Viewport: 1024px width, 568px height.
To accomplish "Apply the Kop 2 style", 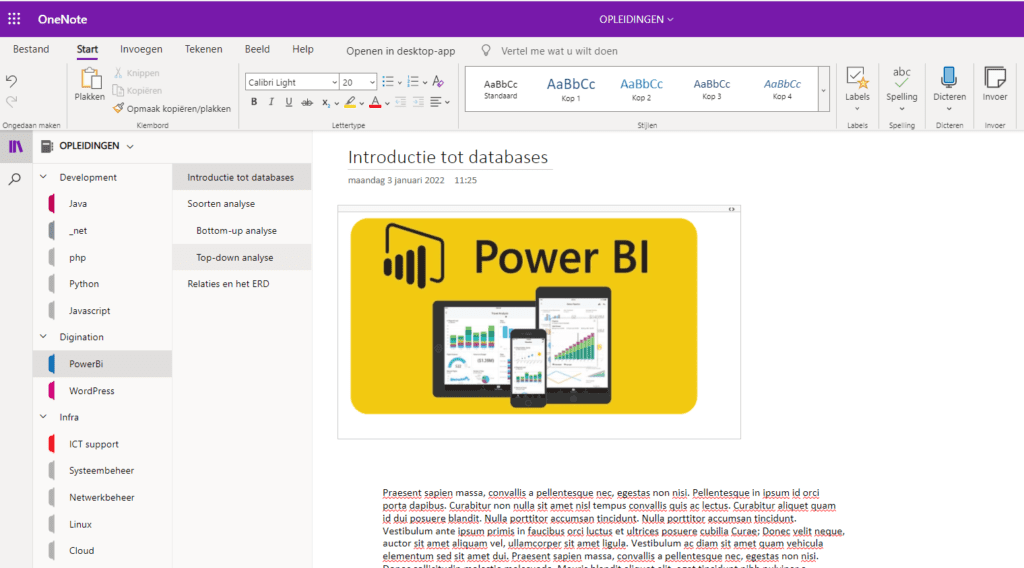I will (x=641, y=89).
